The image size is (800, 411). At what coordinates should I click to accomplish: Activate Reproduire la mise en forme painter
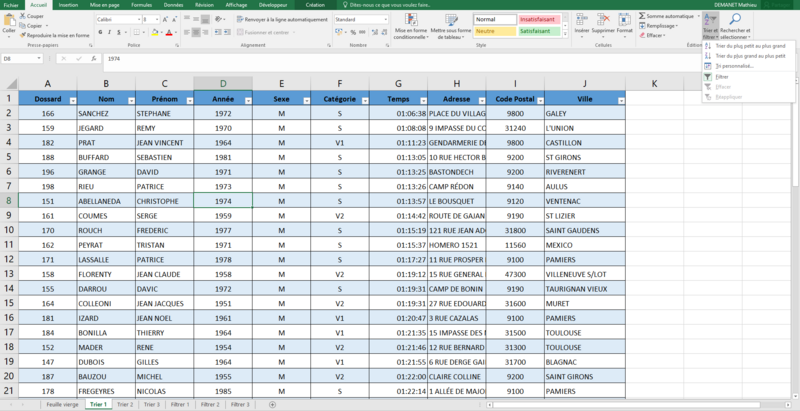pyautogui.click(x=54, y=35)
